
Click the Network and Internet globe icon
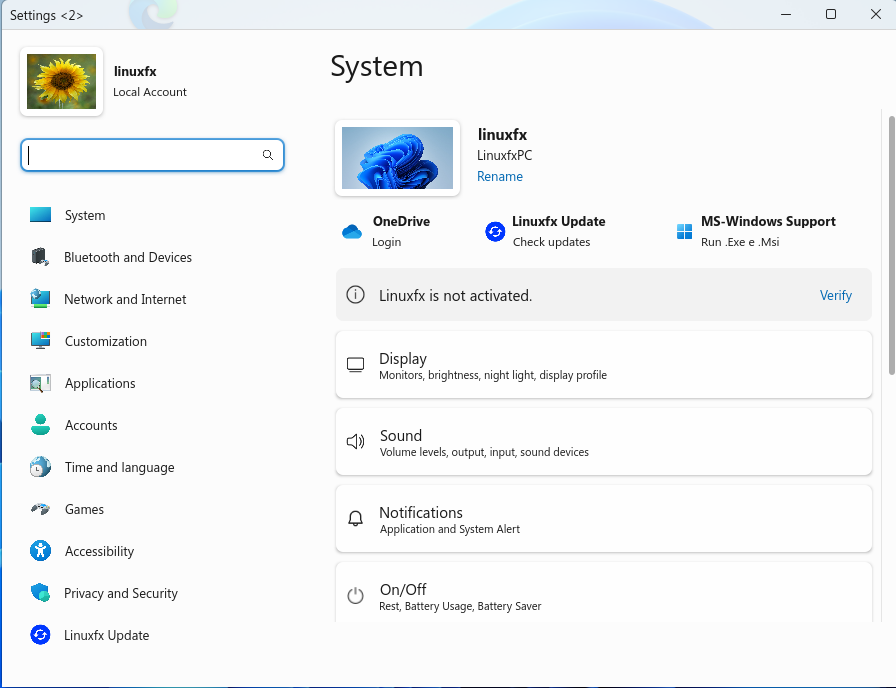[x=40, y=299]
